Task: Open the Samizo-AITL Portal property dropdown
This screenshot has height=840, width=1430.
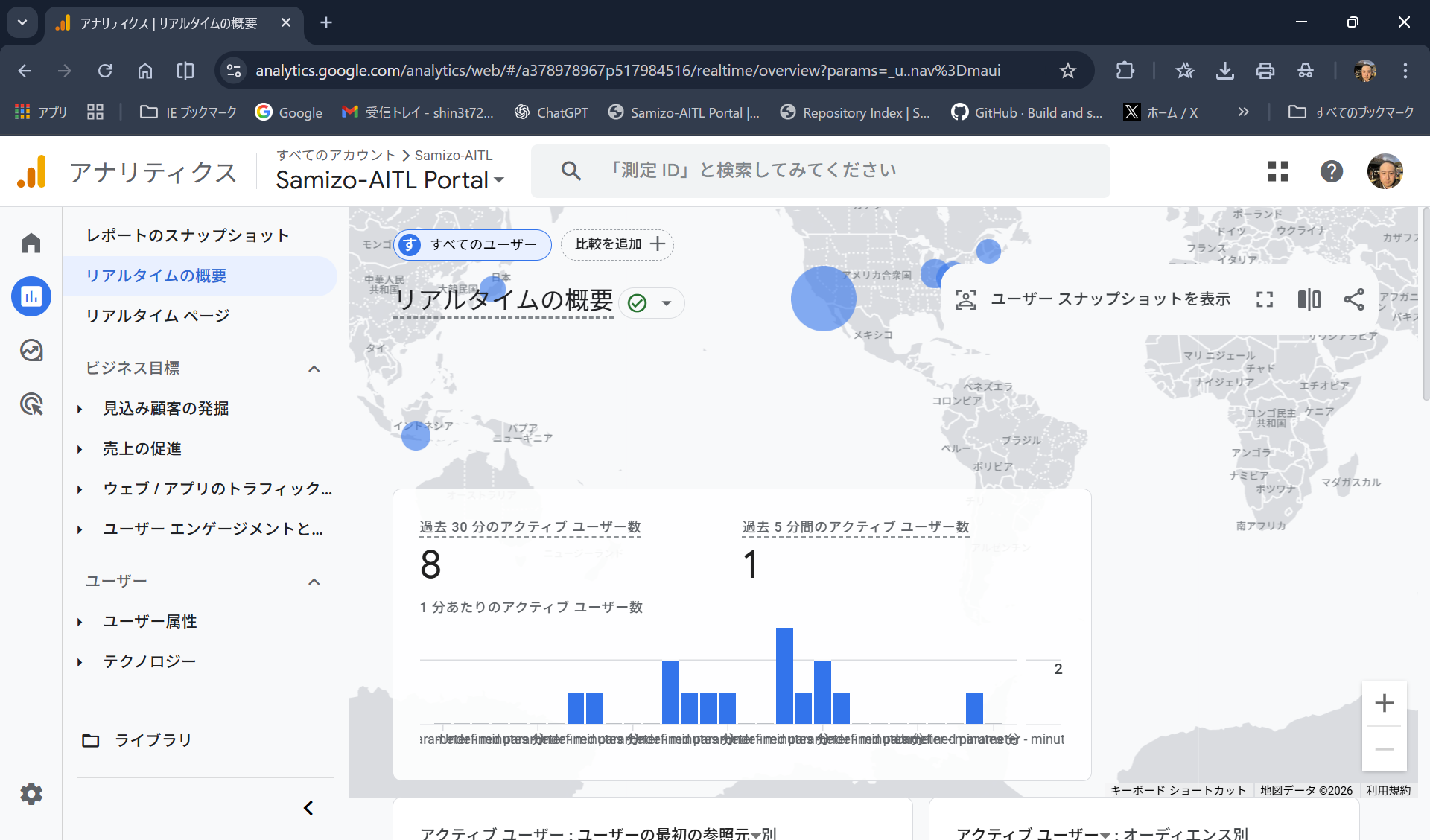Action: (x=390, y=180)
